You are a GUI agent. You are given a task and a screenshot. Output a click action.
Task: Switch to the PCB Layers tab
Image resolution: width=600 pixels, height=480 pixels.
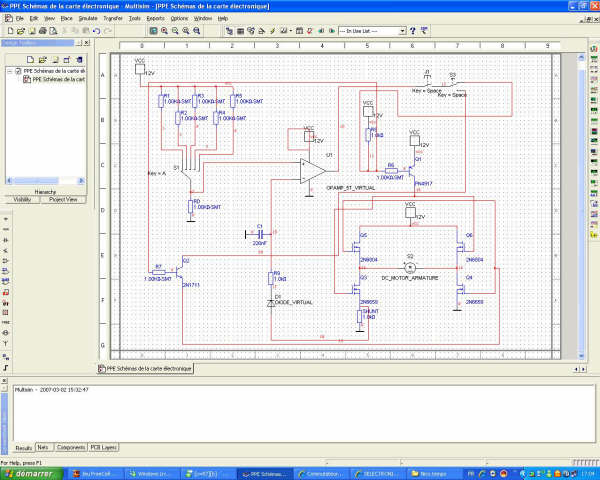105,447
